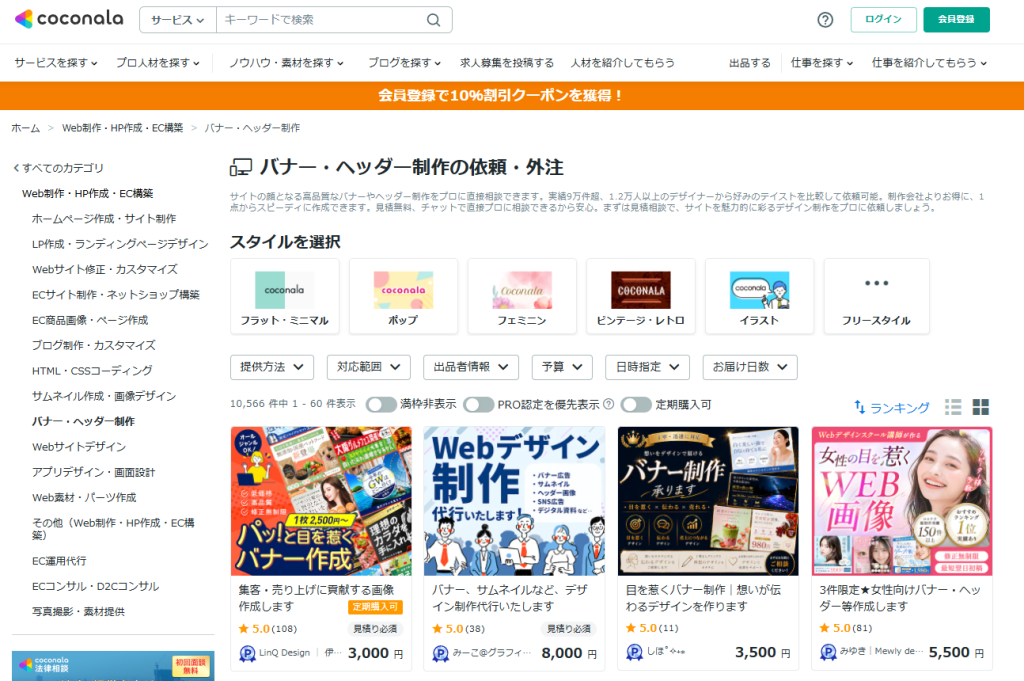The height and width of the screenshot is (681, 1024).
Task: Open the help question mark icon
Action: tap(825, 20)
